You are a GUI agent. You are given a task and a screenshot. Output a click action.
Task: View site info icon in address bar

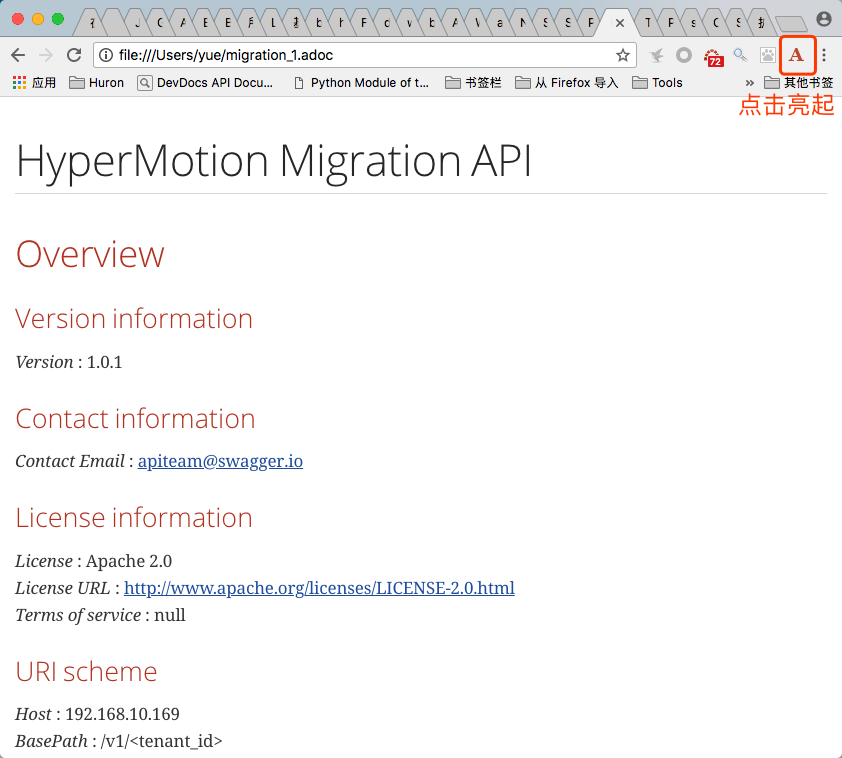[x=106, y=55]
